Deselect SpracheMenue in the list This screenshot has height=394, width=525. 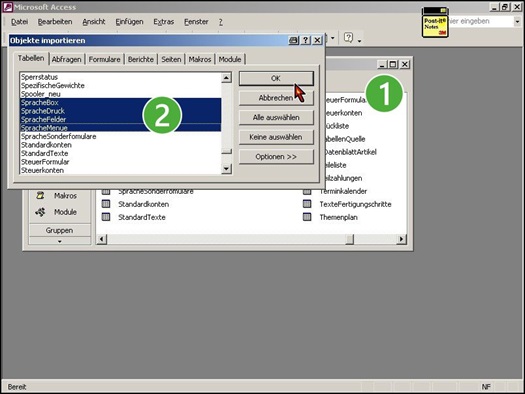(x=121, y=128)
